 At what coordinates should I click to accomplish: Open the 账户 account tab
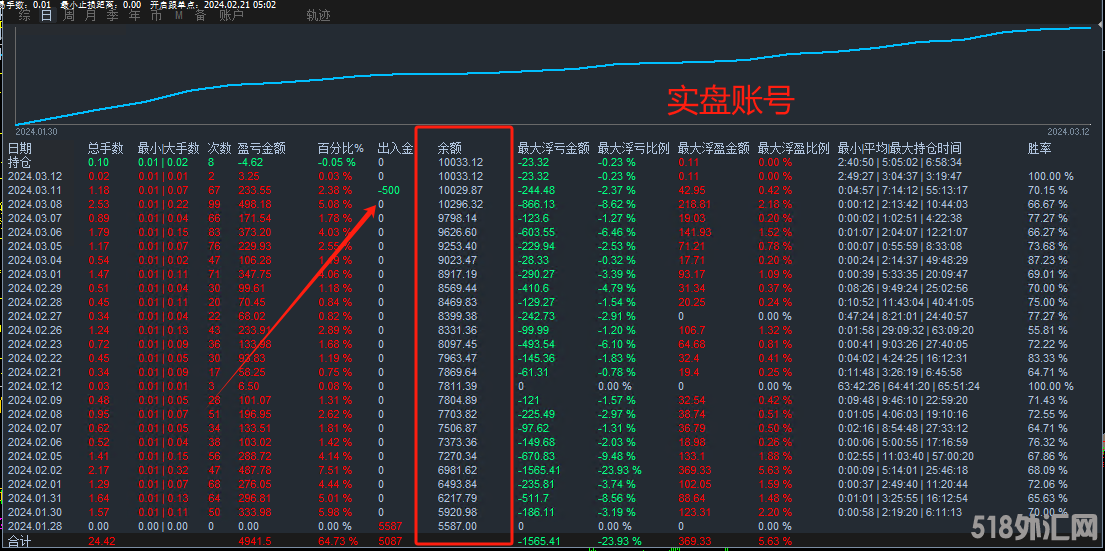231,16
